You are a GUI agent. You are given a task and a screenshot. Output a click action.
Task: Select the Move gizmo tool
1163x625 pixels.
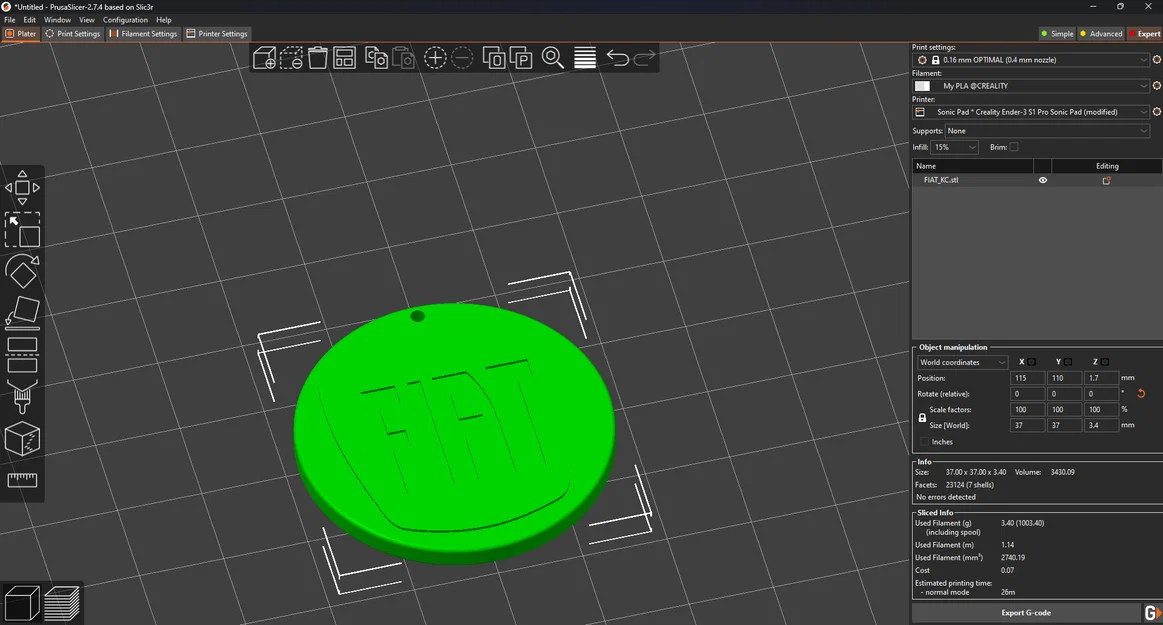[22, 188]
